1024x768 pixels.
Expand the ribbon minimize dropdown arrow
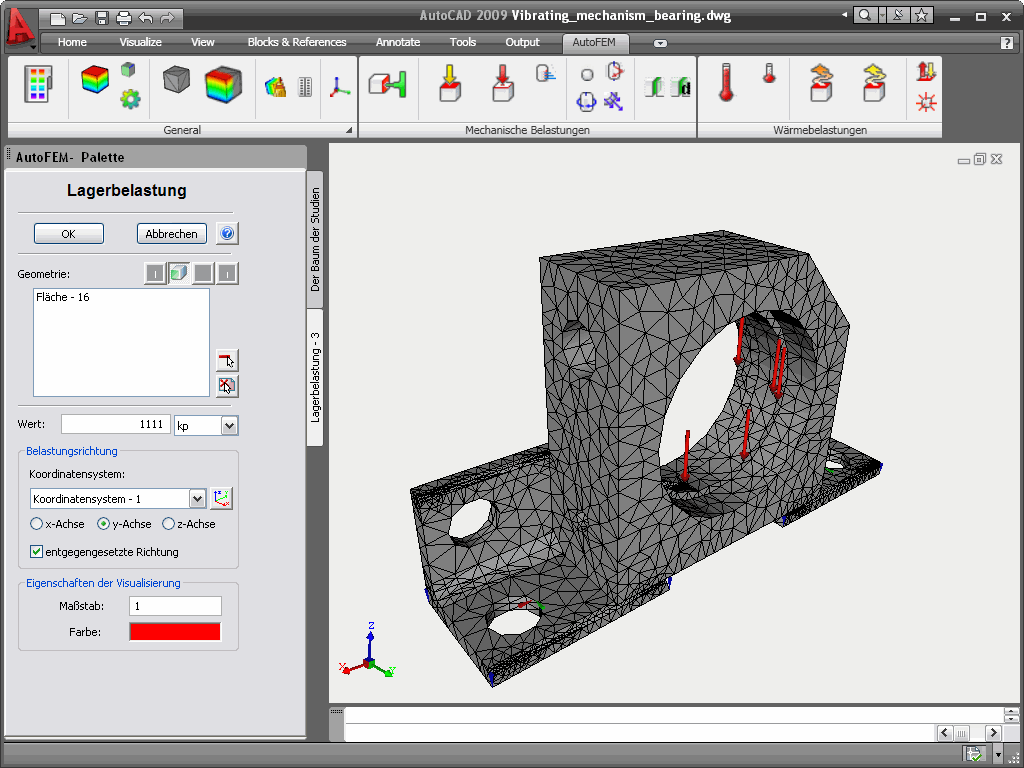[x=660, y=43]
